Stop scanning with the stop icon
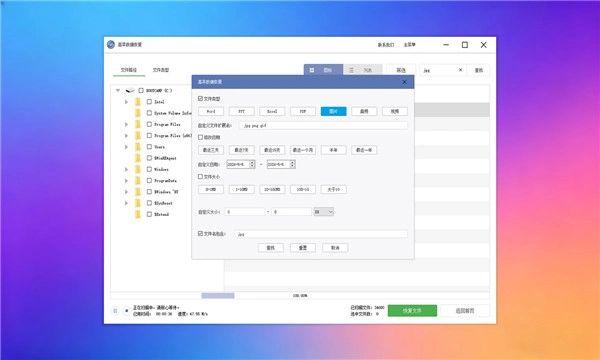Image resolution: width=600 pixels, height=360 pixels. [126, 311]
